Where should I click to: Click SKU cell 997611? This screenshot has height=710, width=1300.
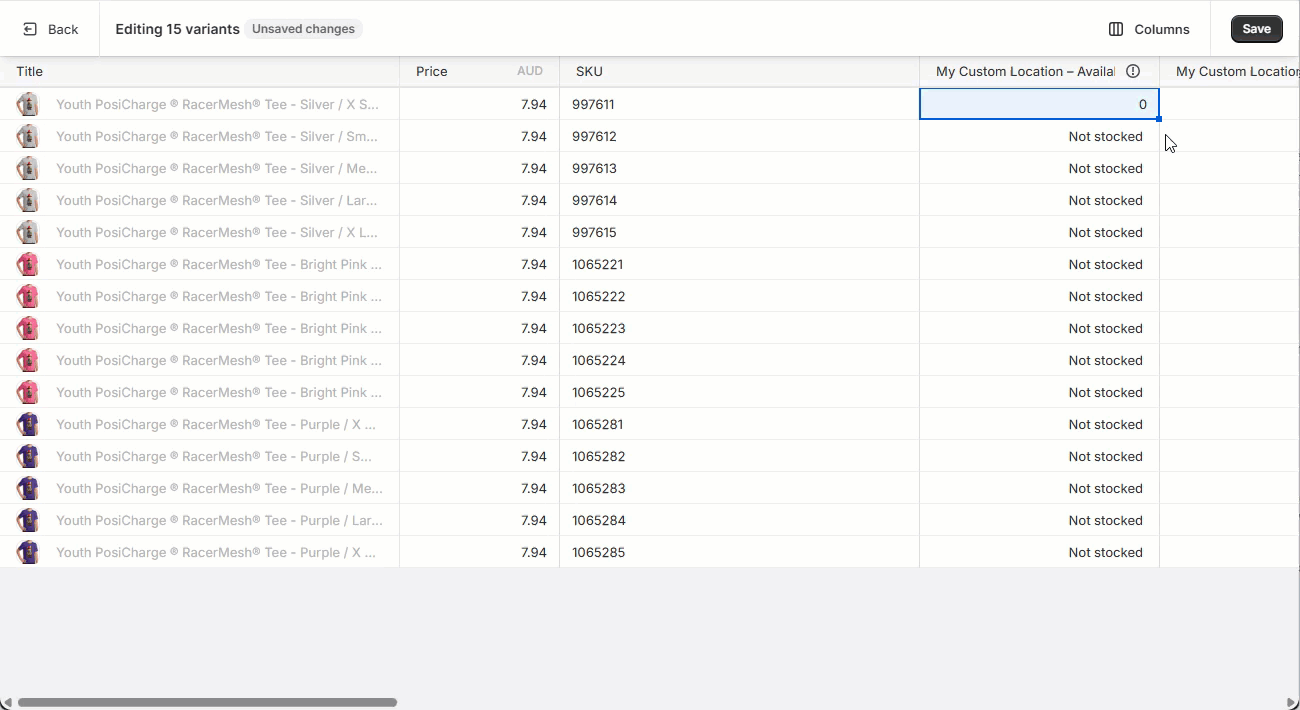pos(740,104)
